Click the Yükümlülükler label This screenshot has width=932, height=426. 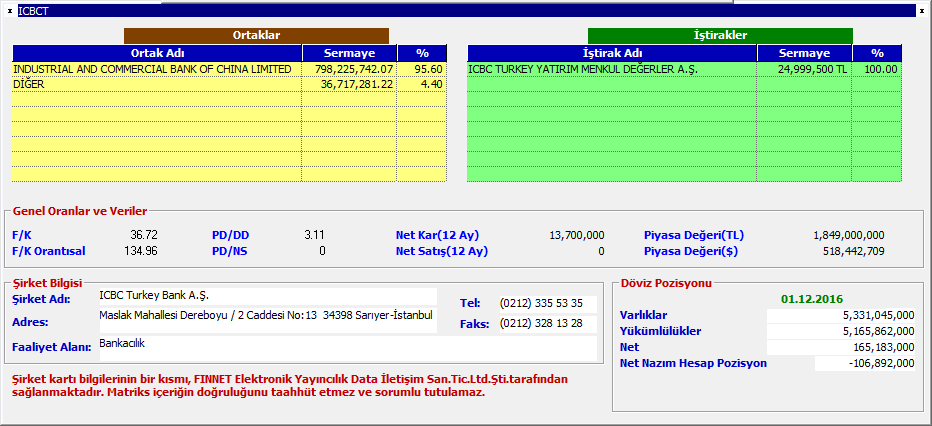tap(660, 332)
